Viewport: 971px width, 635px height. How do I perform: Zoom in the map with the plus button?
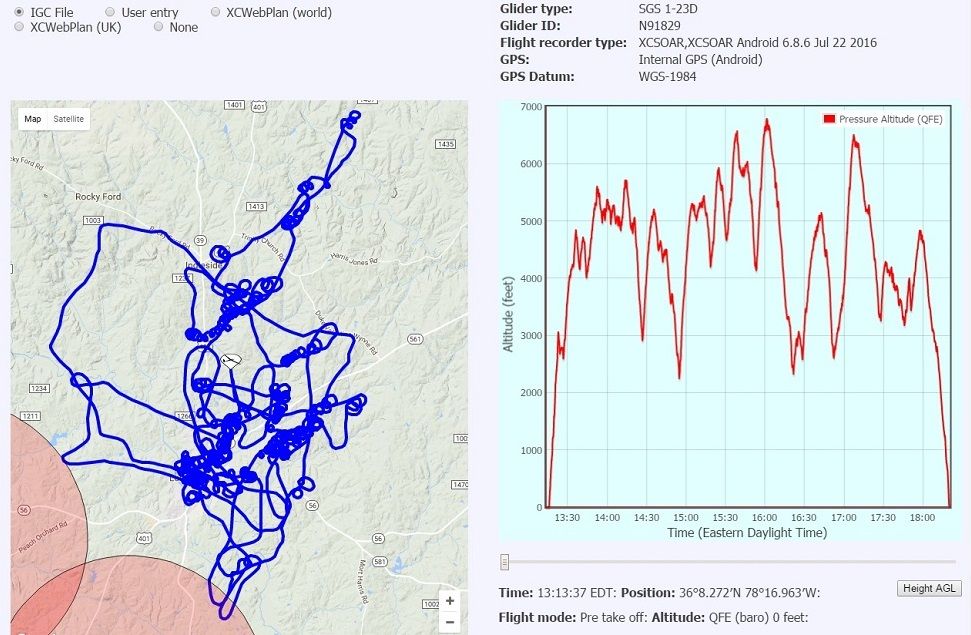[450, 601]
